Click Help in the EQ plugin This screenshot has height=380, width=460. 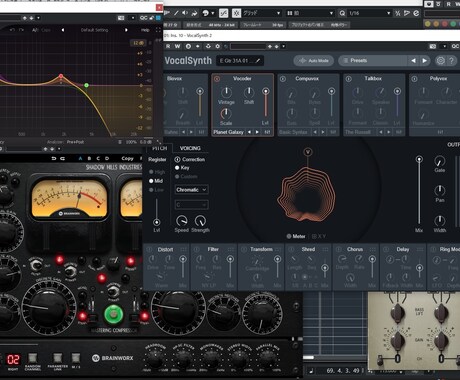[x=145, y=30]
